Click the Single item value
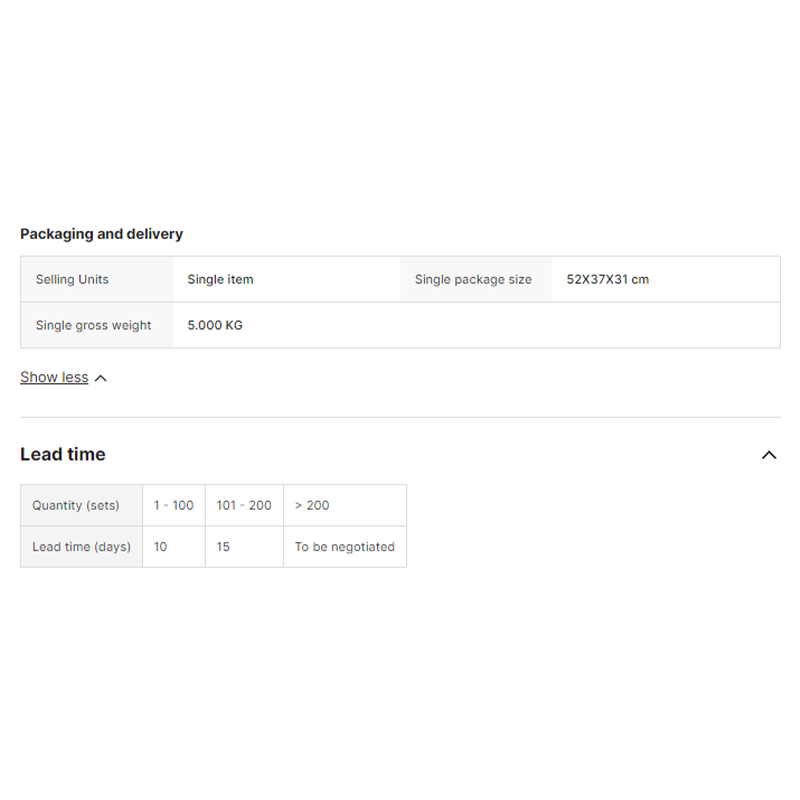The height and width of the screenshot is (800, 800). tap(220, 279)
